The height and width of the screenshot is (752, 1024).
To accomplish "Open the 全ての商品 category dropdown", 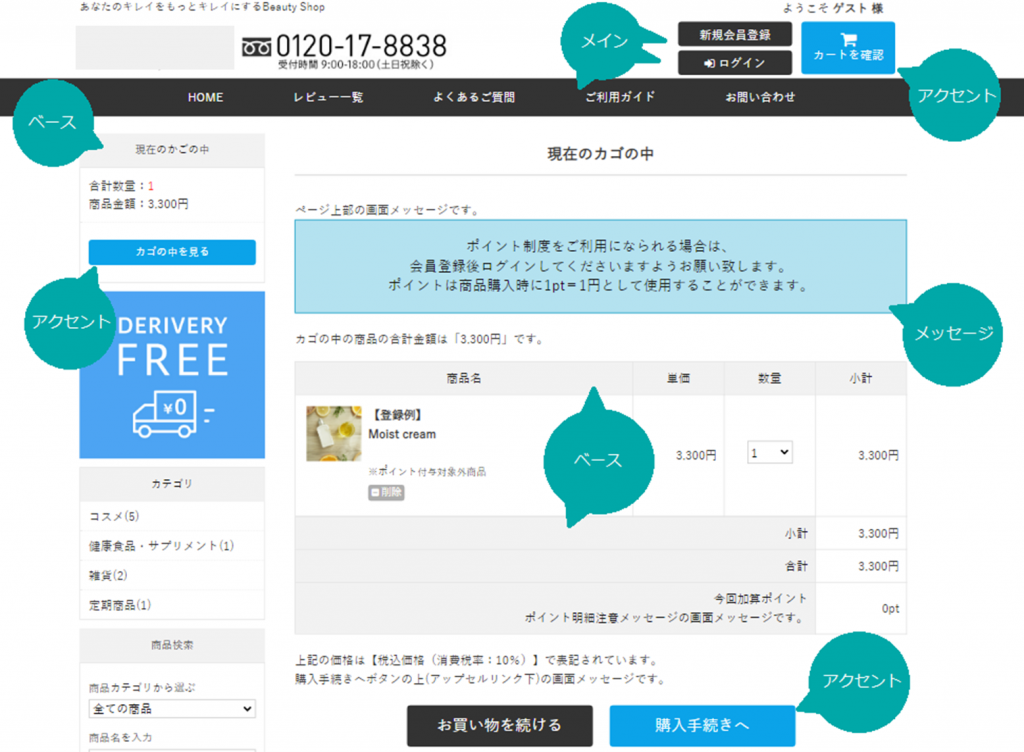I will (172, 708).
